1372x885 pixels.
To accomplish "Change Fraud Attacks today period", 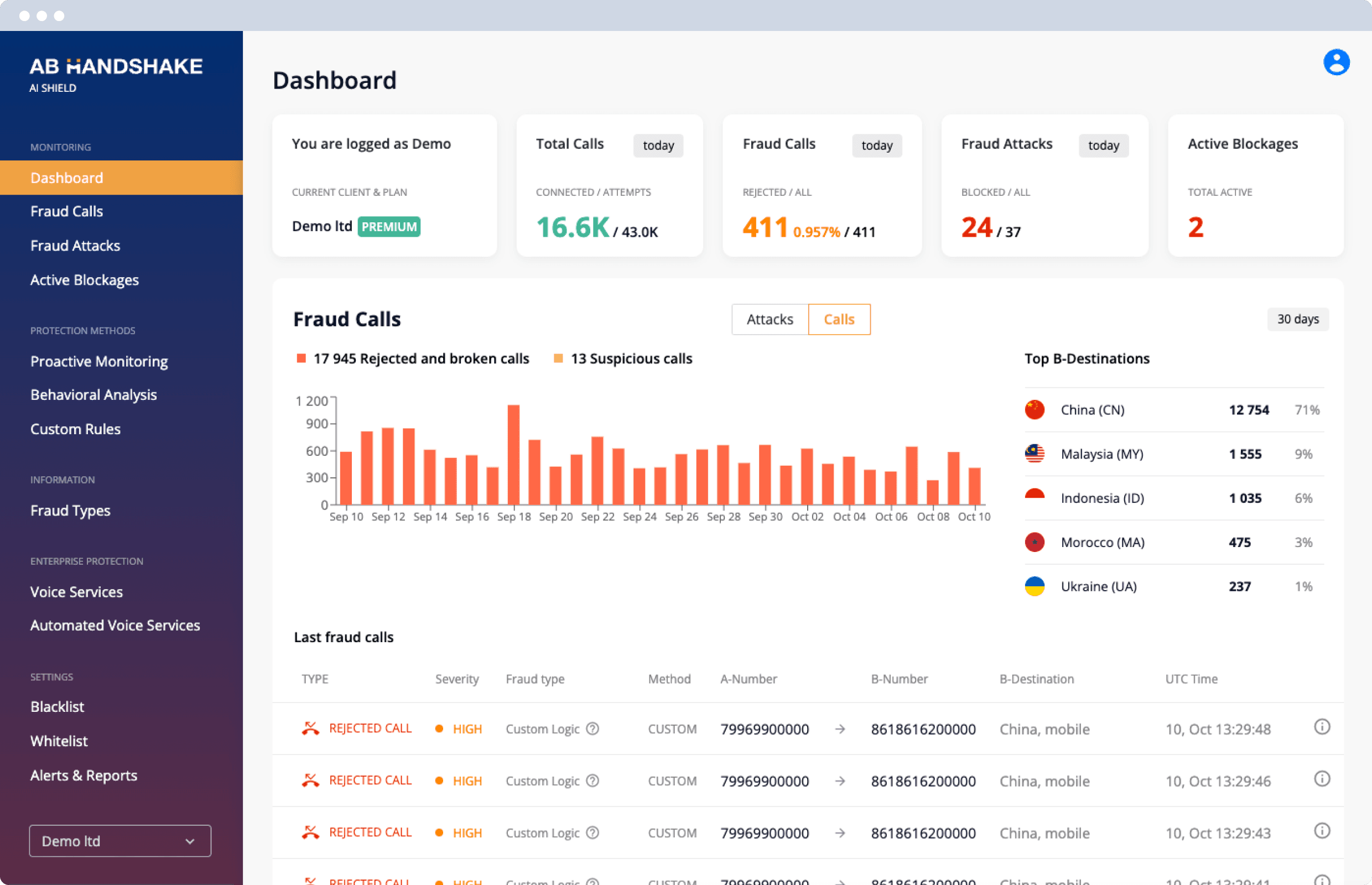I will (1103, 145).
